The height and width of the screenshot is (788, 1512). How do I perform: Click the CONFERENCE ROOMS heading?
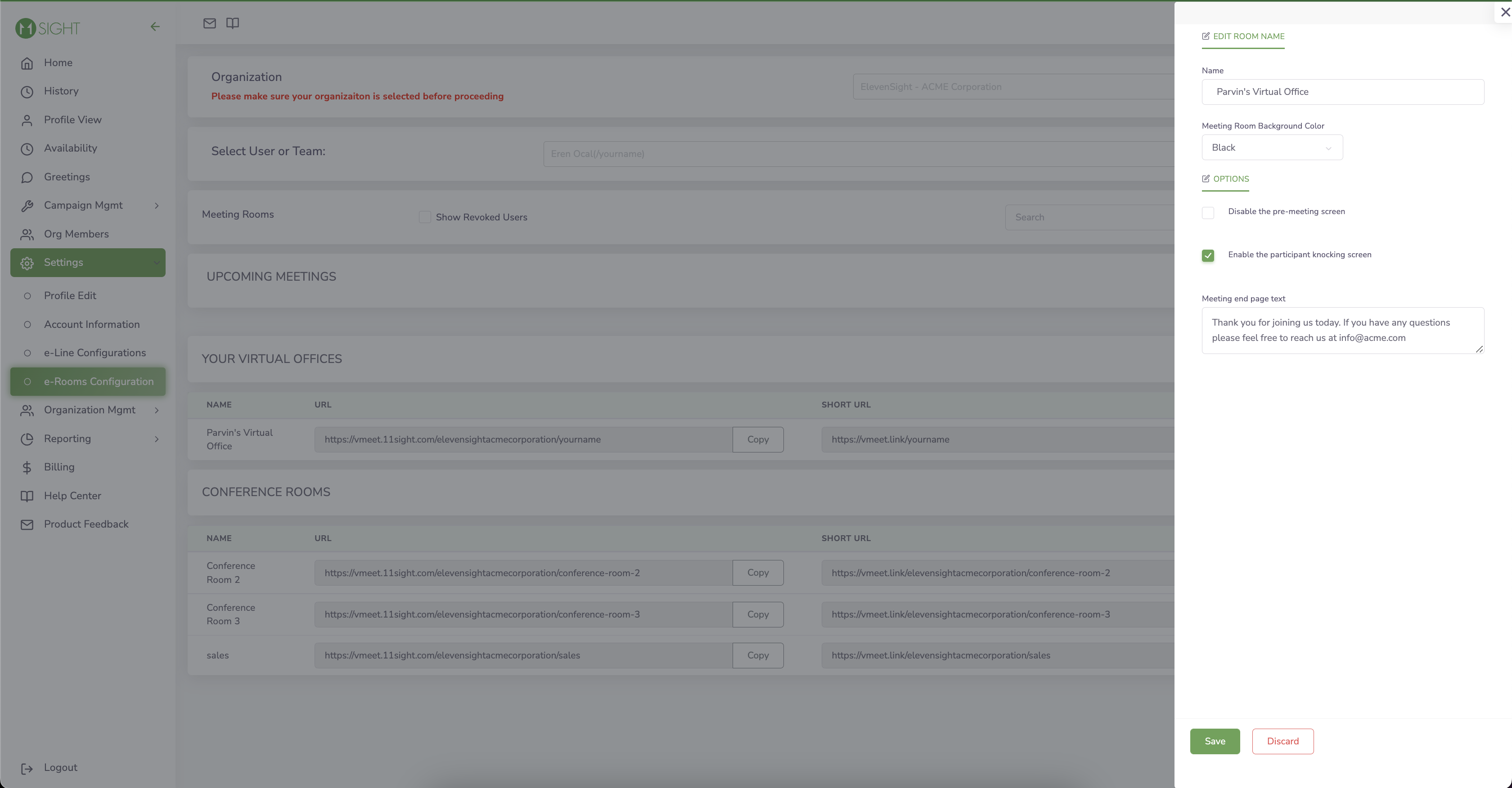266,492
